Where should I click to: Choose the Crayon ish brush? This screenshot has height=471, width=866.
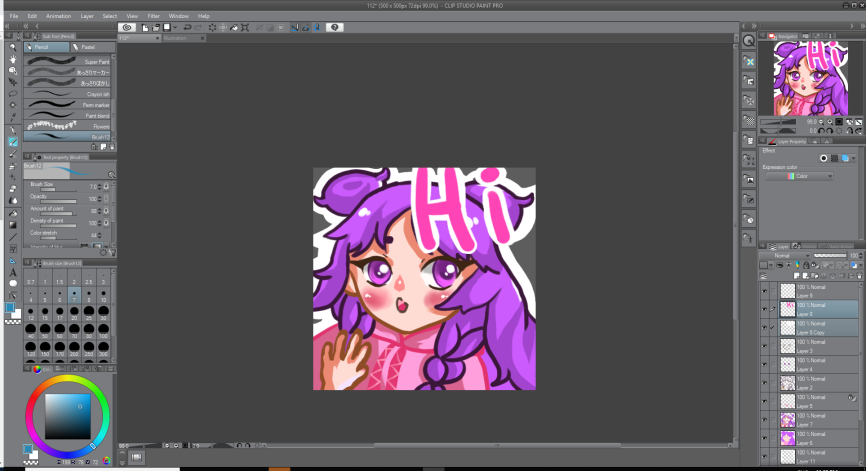pyautogui.click(x=67, y=94)
